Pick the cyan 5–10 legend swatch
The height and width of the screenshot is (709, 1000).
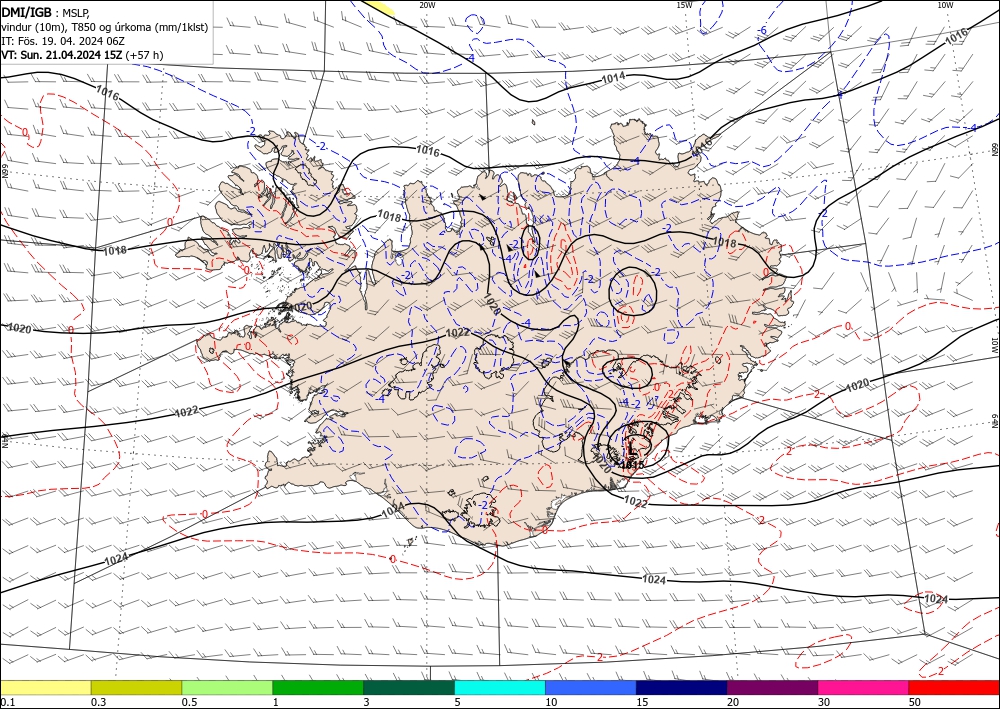(x=500, y=687)
